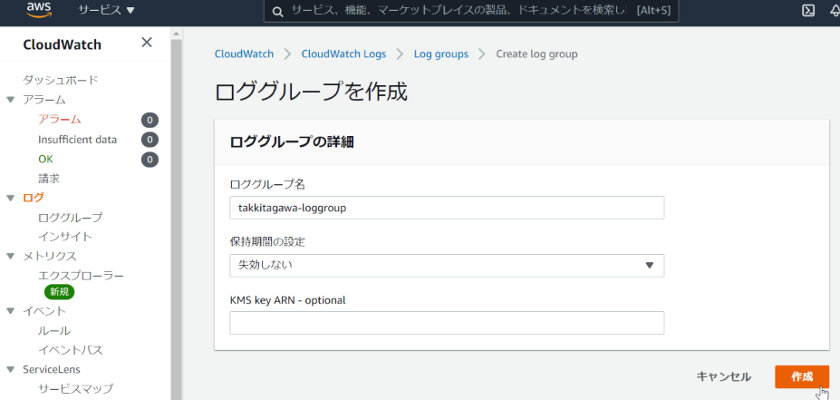Viewport: 840px width, 400px height.
Task: Open the アラーム alarms list in red
Action: (59, 119)
